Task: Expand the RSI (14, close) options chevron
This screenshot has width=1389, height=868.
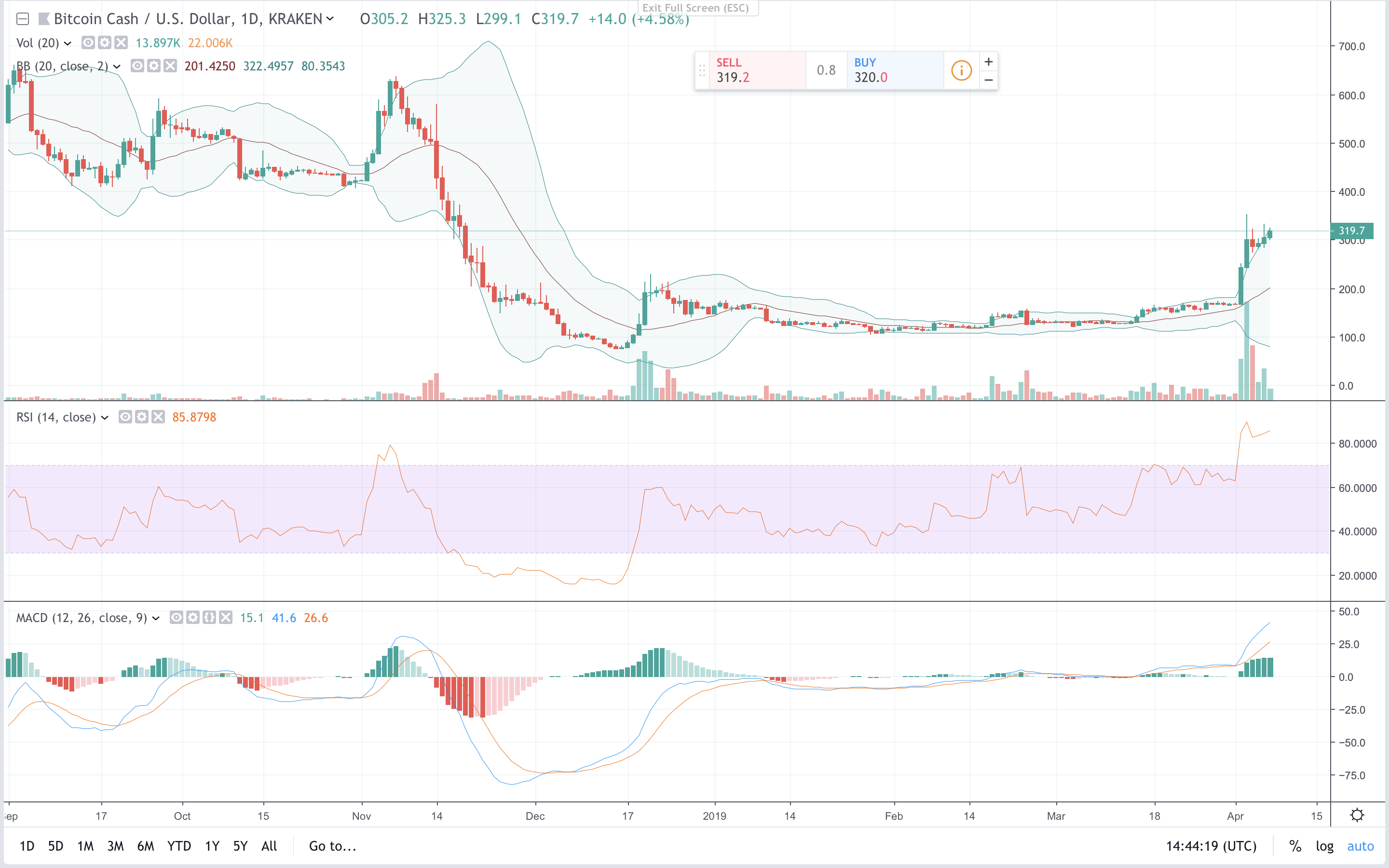Action: click(x=104, y=417)
